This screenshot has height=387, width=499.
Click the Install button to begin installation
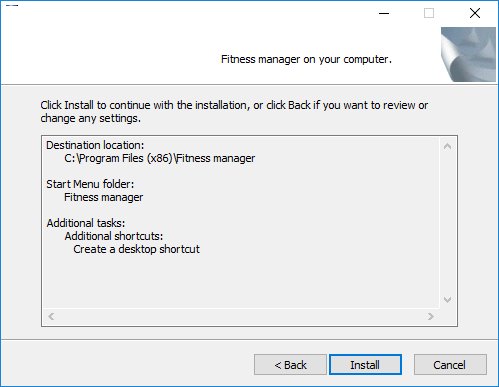click(x=365, y=365)
